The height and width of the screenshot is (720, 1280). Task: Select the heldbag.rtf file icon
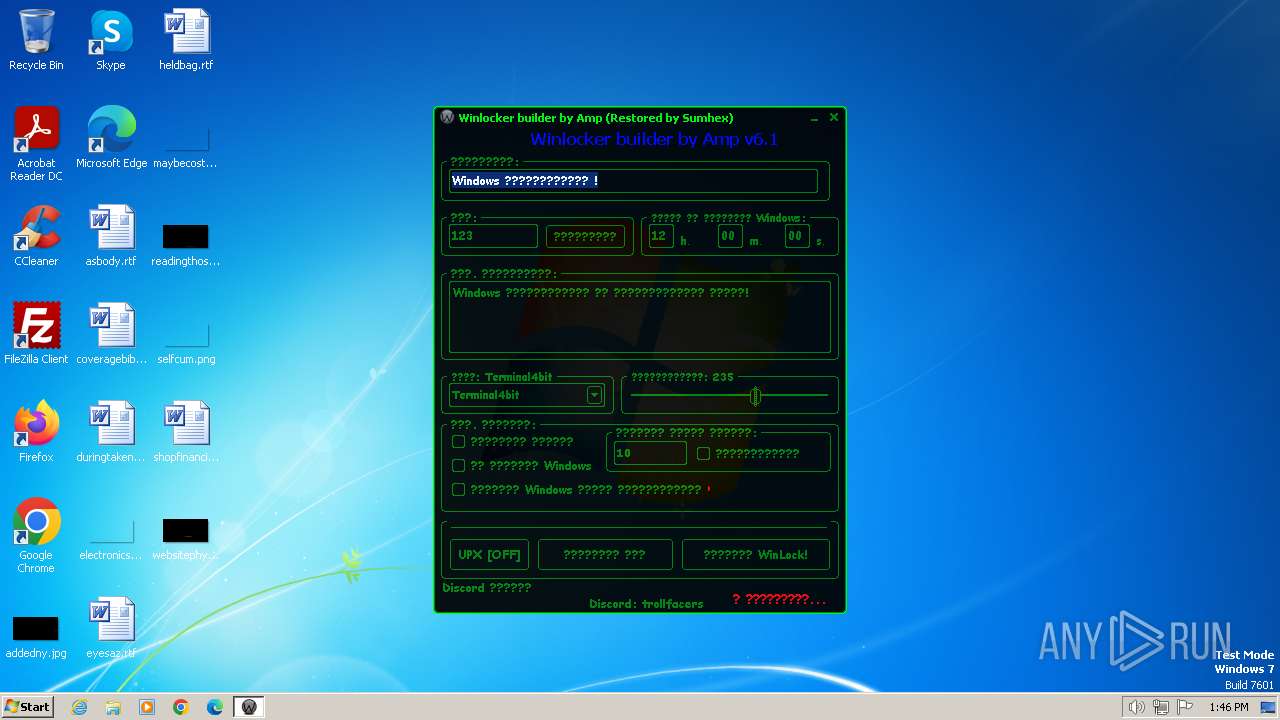[x=186, y=40]
